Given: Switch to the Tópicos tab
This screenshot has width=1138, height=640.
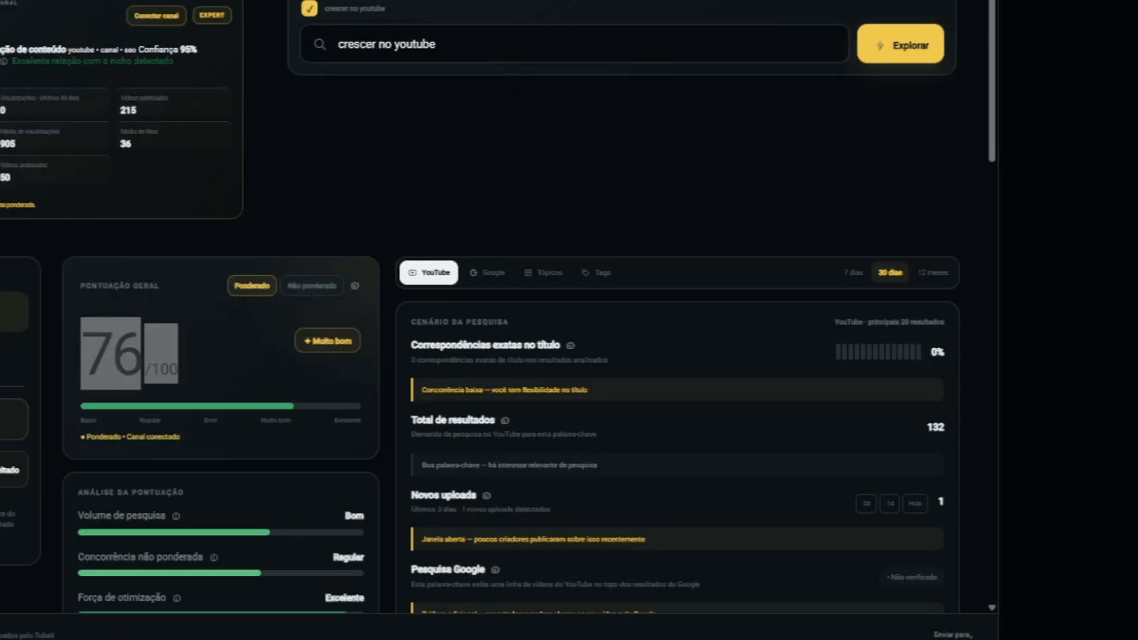Looking at the screenshot, I should pyautogui.click(x=544, y=273).
